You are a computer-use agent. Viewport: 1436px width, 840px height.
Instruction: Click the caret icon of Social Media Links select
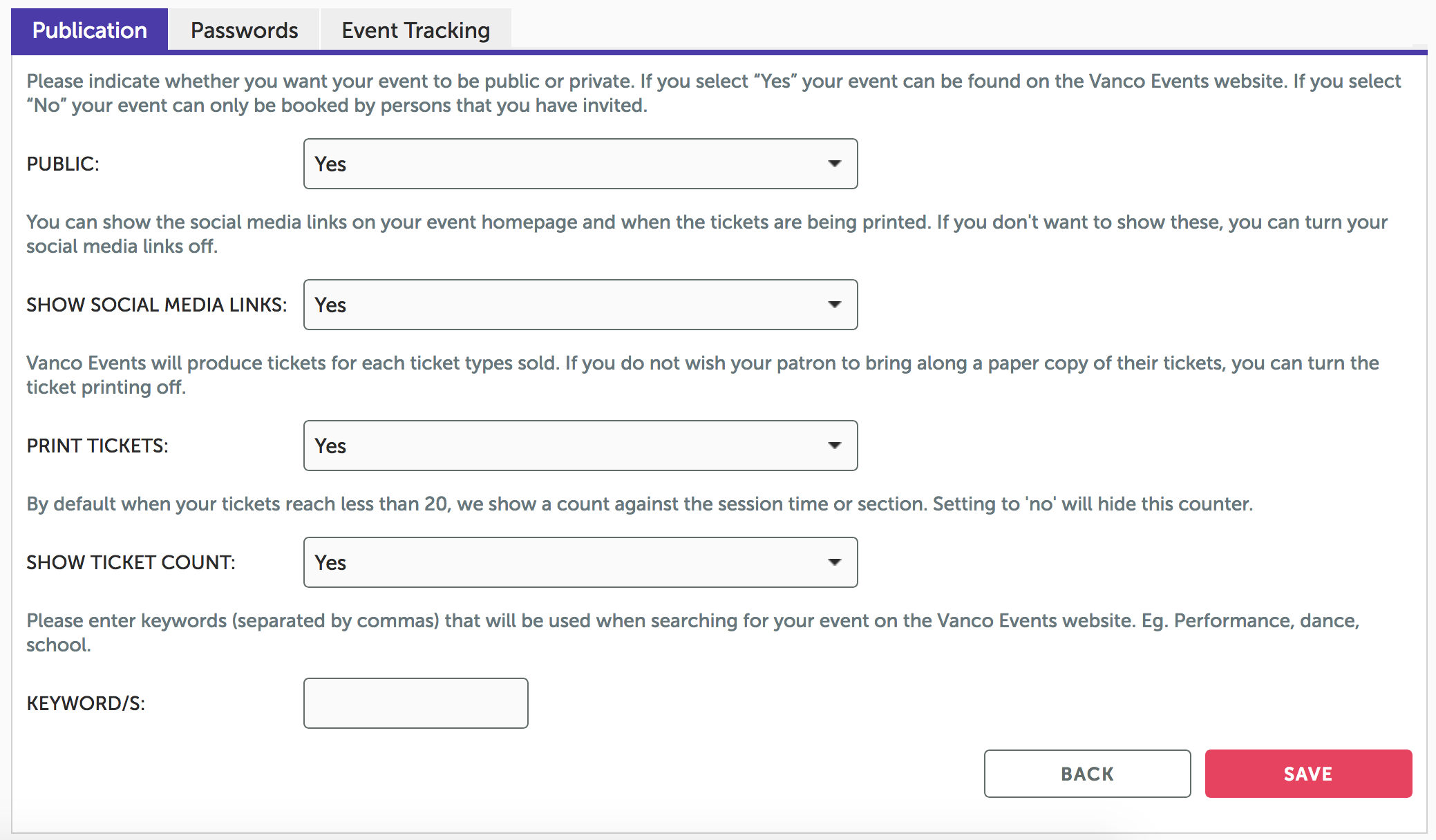coord(835,305)
